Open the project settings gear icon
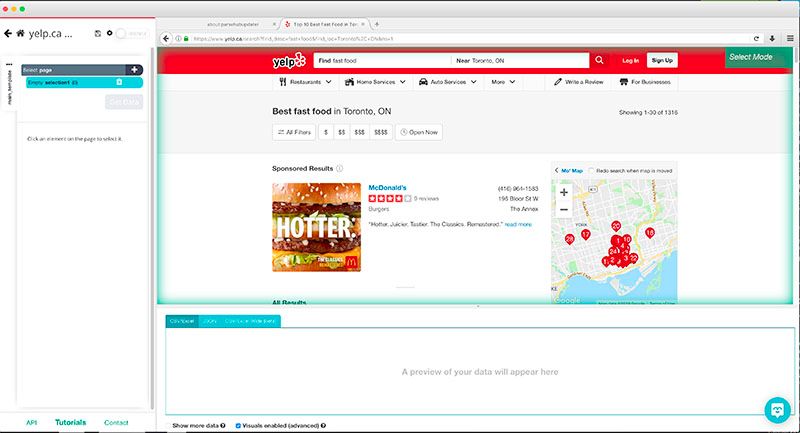 click(109, 33)
